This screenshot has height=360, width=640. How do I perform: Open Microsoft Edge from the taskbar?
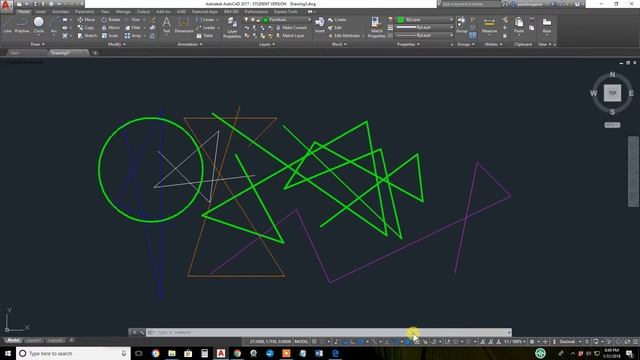click(335, 353)
